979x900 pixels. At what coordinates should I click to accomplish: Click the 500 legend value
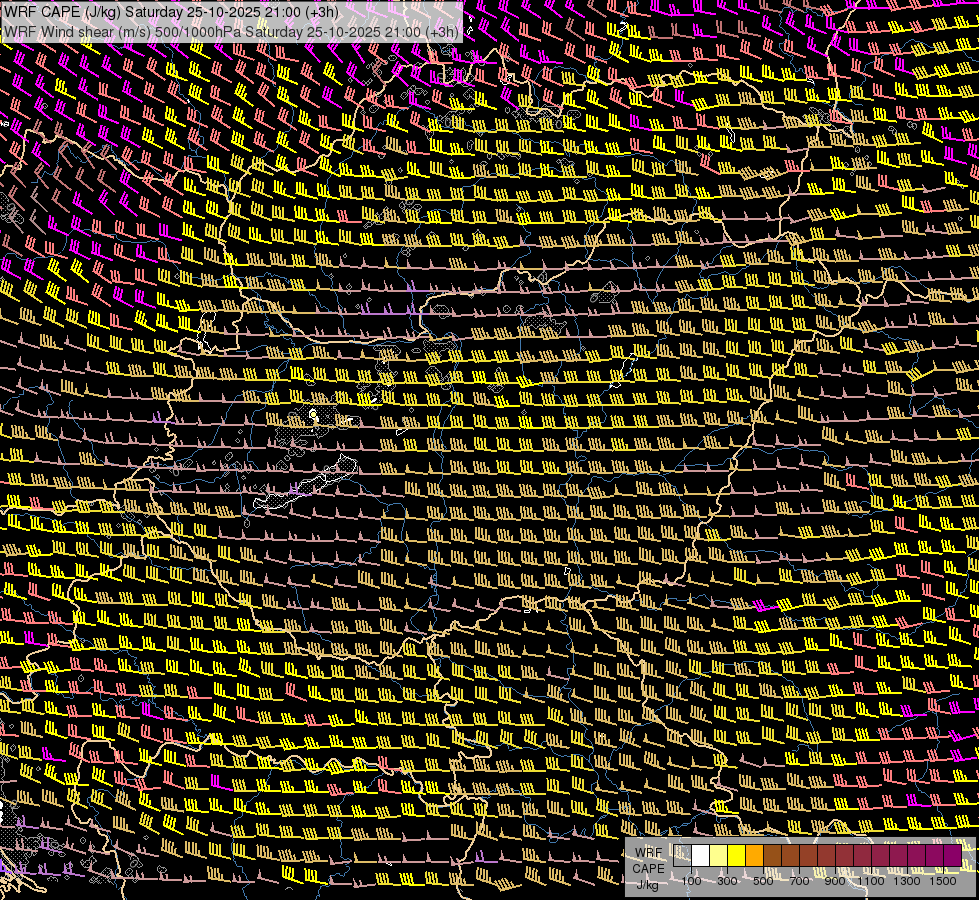(x=763, y=881)
